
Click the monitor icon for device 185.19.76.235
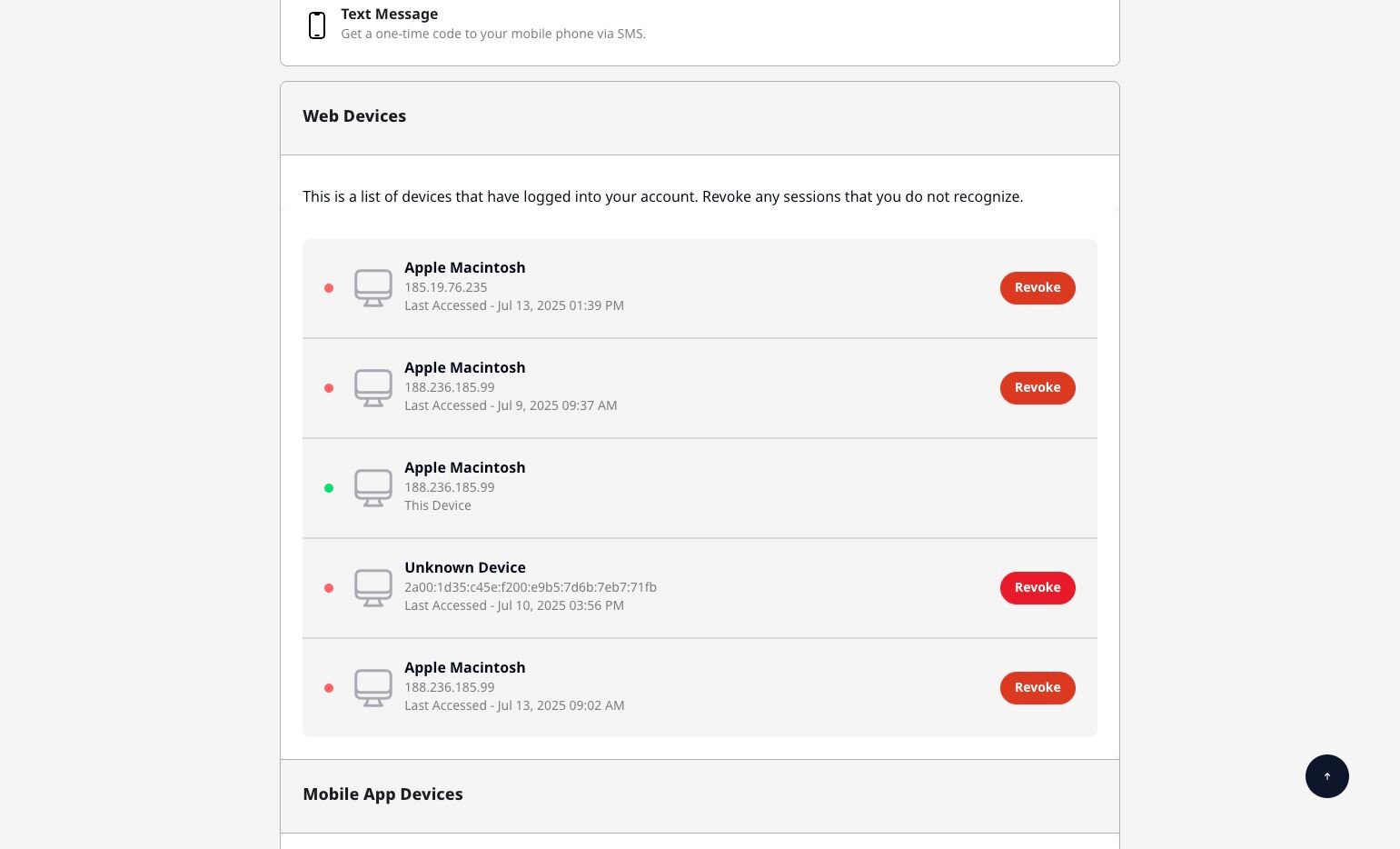(x=372, y=288)
